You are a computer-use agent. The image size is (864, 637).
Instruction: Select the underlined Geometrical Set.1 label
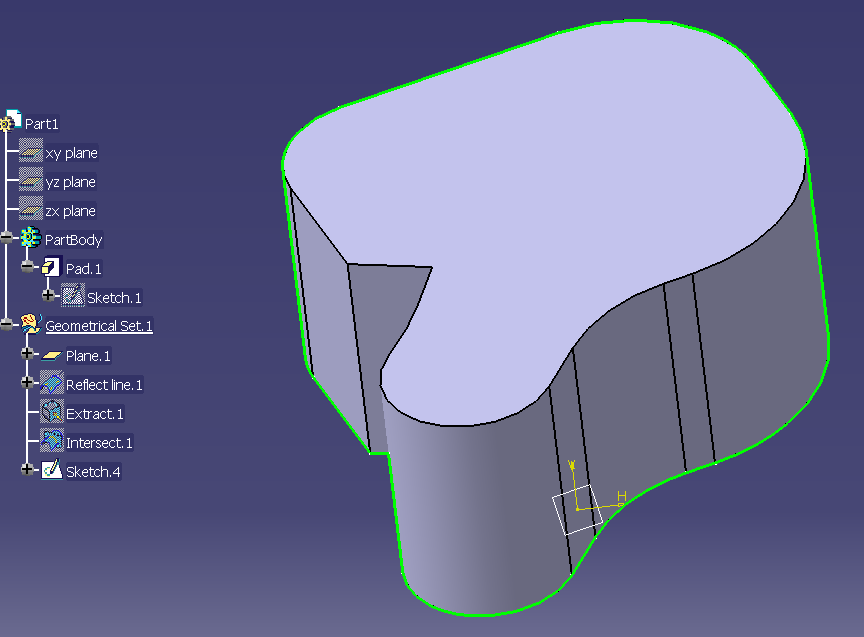tap(99, 326)
